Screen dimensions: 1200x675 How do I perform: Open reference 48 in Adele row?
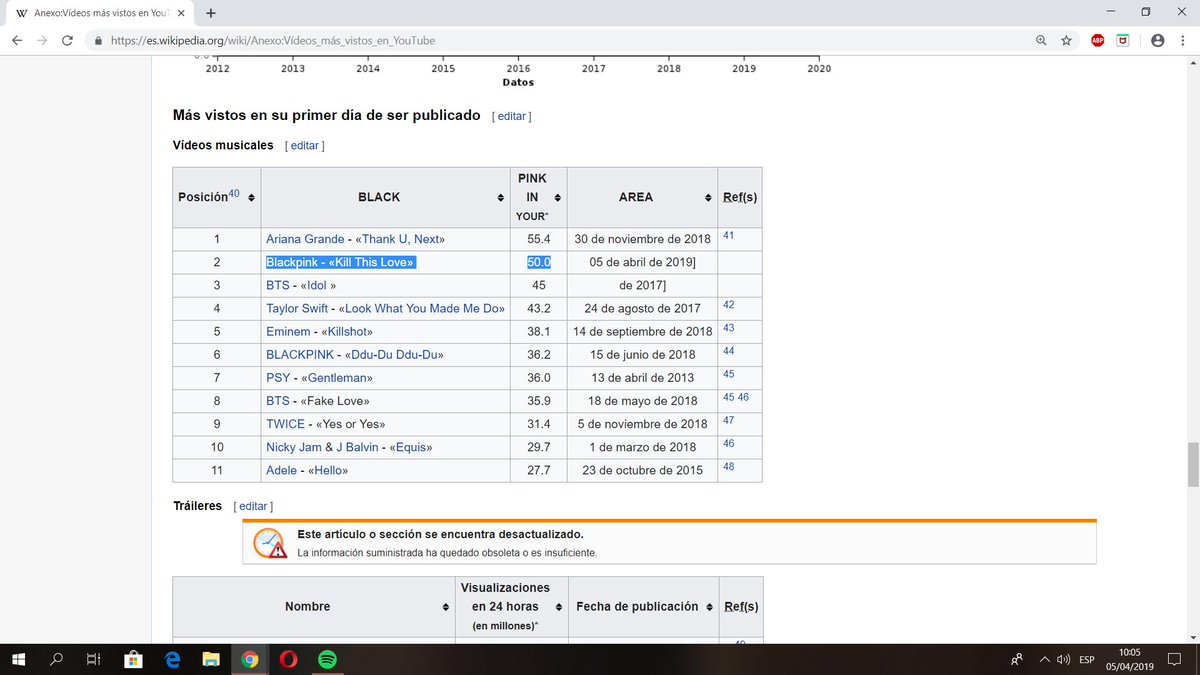728,465
